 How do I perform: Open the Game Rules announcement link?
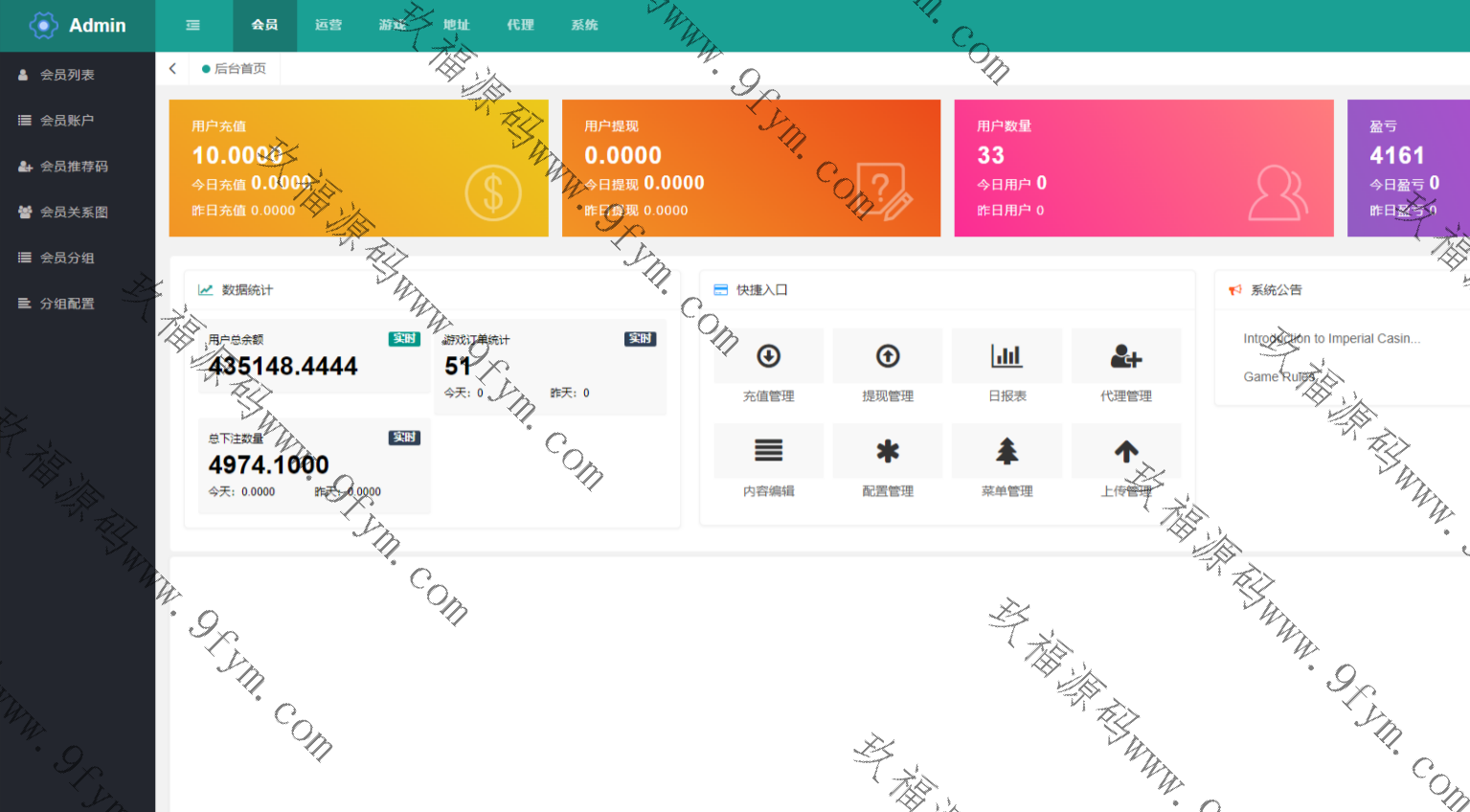[1278, 377]
